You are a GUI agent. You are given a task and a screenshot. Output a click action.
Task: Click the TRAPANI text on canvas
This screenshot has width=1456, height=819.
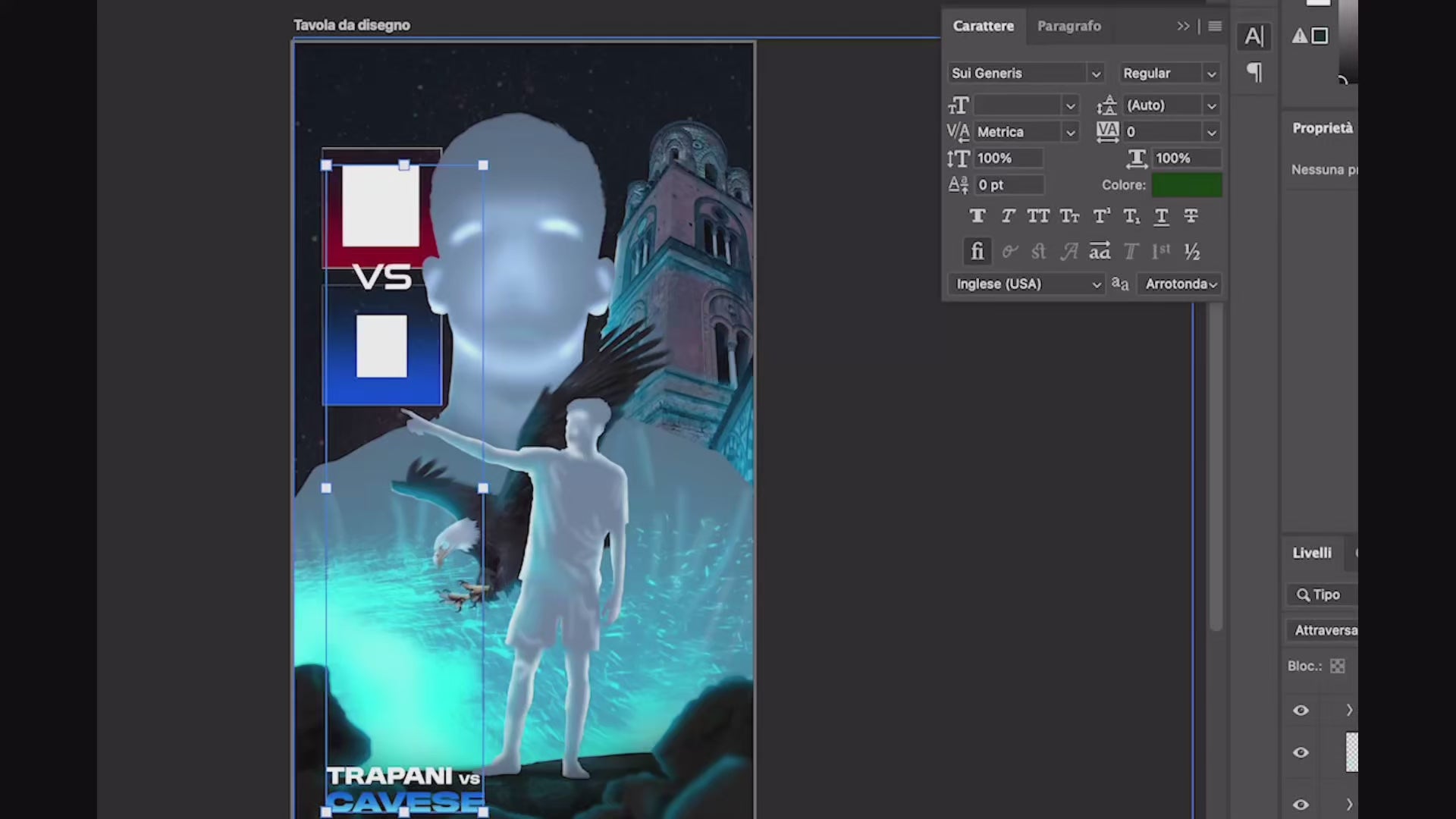click(x=390, y=777)
